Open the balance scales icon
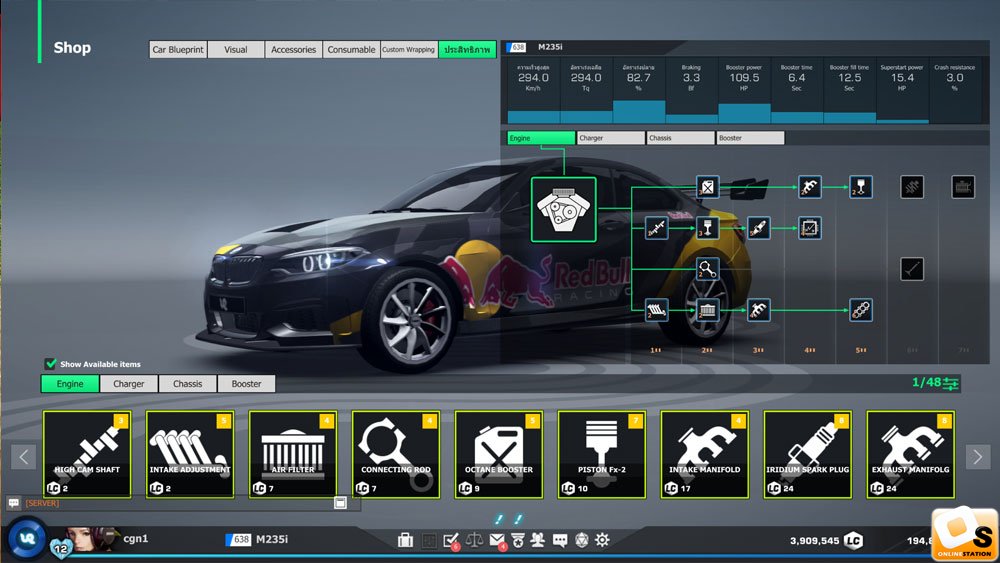 474,540
